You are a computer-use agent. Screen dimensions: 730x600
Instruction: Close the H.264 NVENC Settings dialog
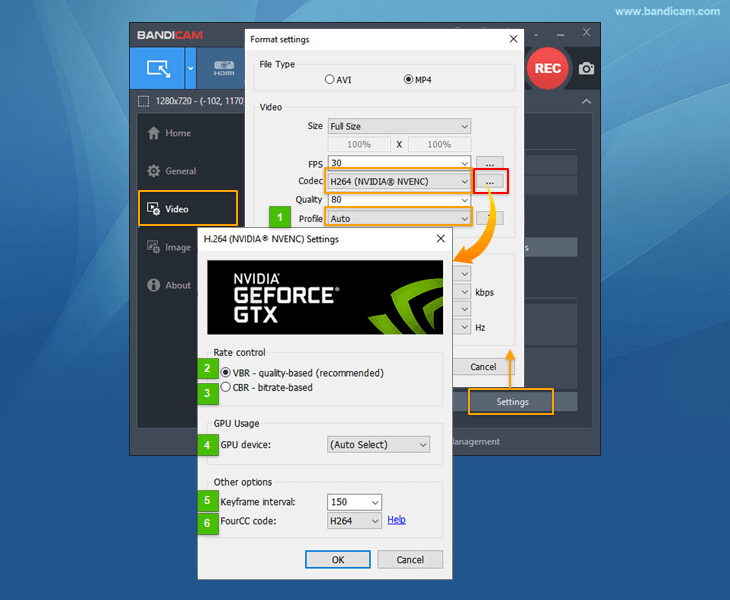[x=440, y=238]
